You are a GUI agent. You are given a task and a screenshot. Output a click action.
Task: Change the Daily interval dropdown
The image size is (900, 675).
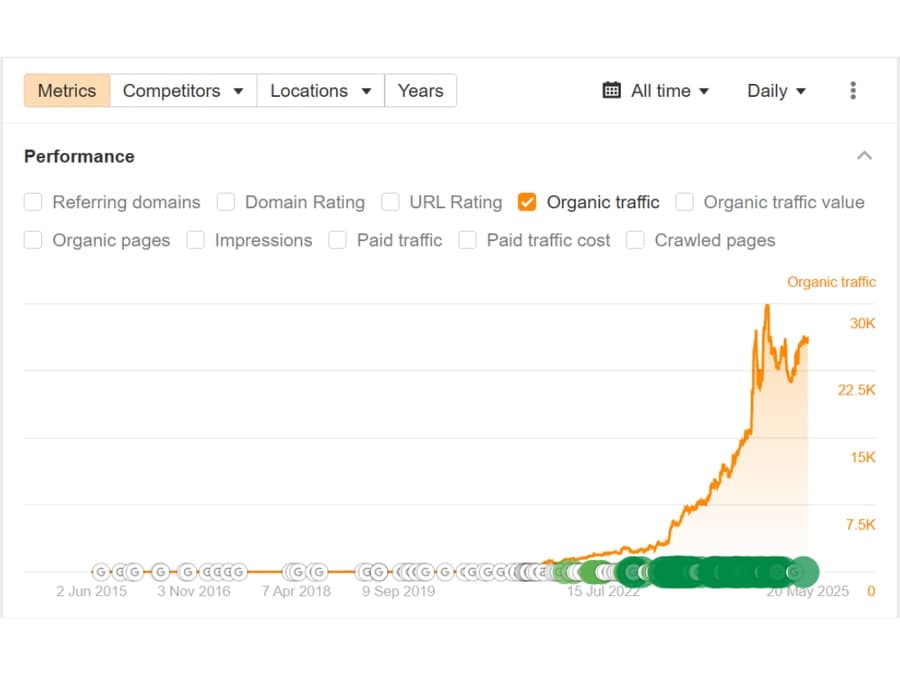776,91
